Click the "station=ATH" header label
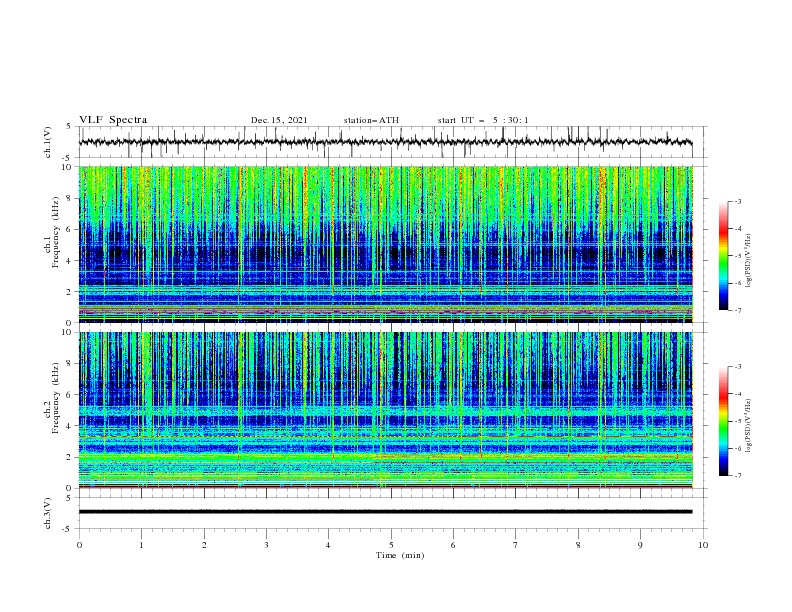 click(371, 120)
